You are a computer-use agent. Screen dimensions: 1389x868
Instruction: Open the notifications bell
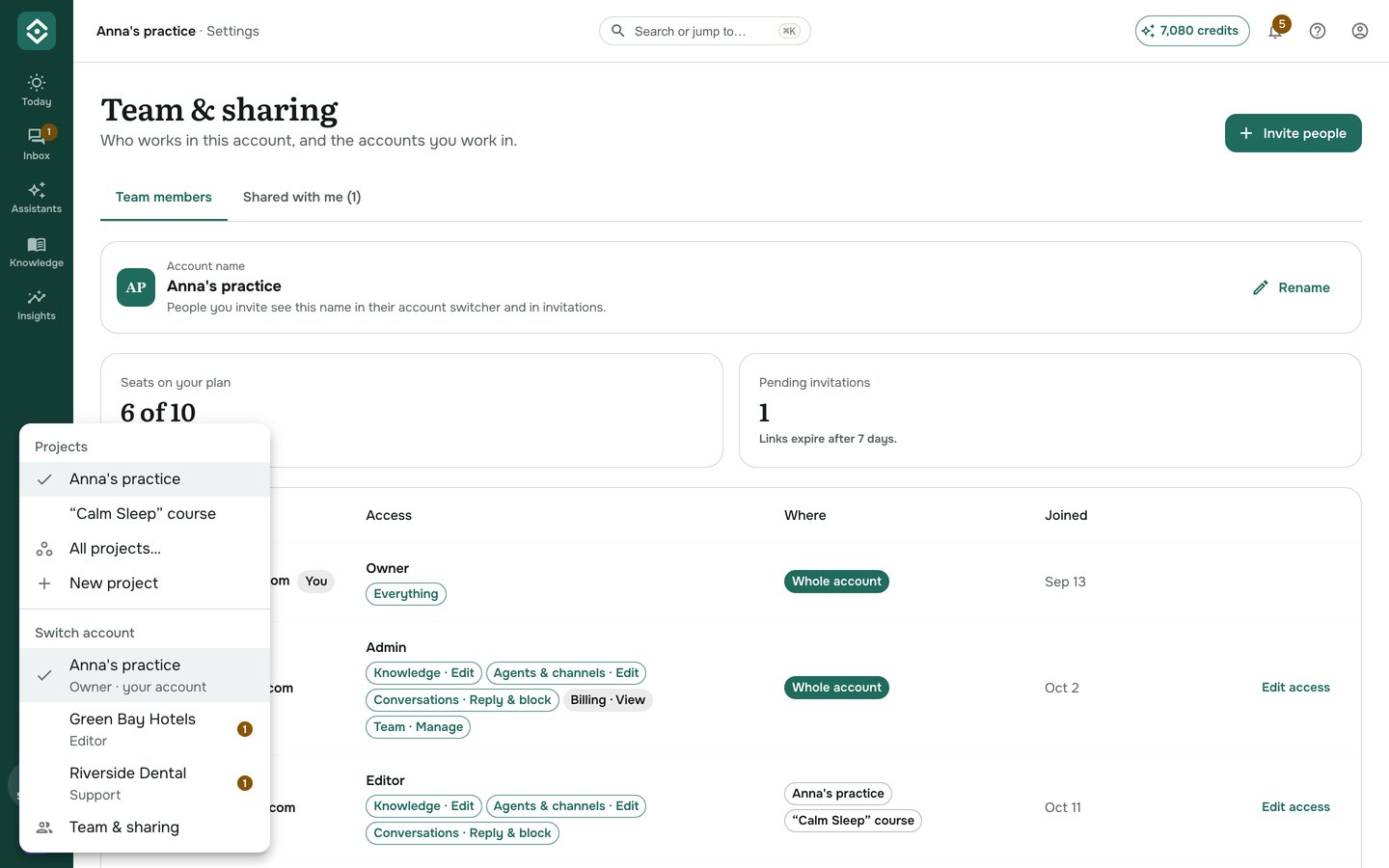(x=1275, y=31)
